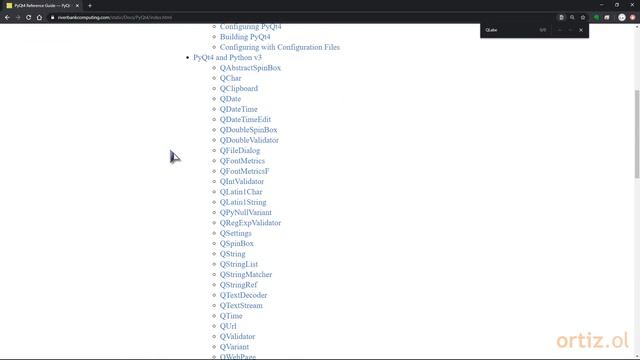Open the QSettings link
Screen dimensions: 640x360
pos(236,233)
